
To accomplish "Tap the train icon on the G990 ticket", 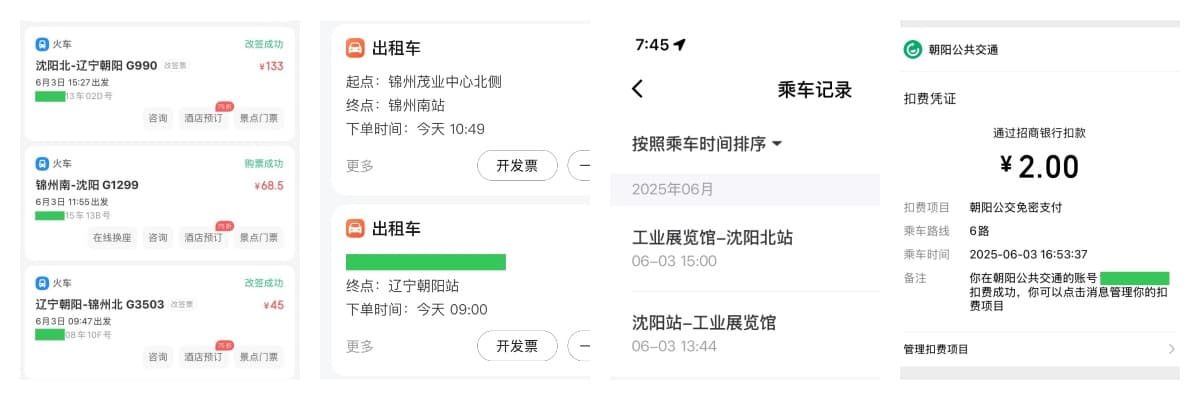I will click(42, 44).
